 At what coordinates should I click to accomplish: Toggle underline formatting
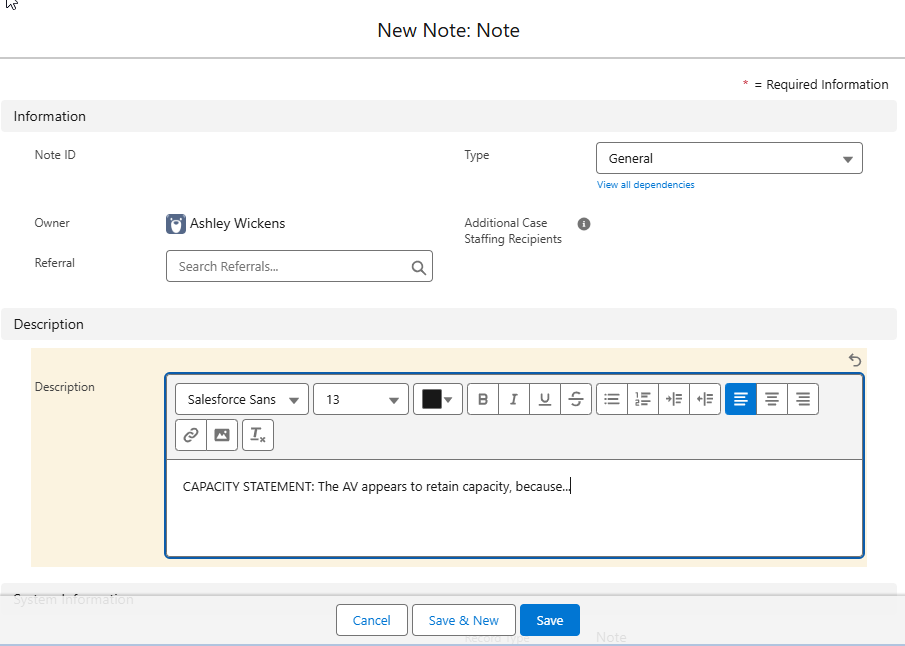tap(544, 399)
